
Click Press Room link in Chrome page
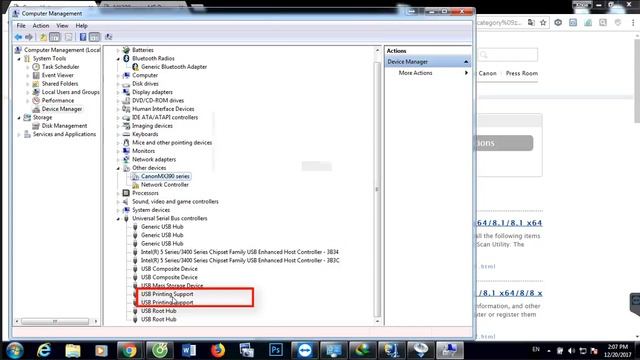tap(522, 73)
